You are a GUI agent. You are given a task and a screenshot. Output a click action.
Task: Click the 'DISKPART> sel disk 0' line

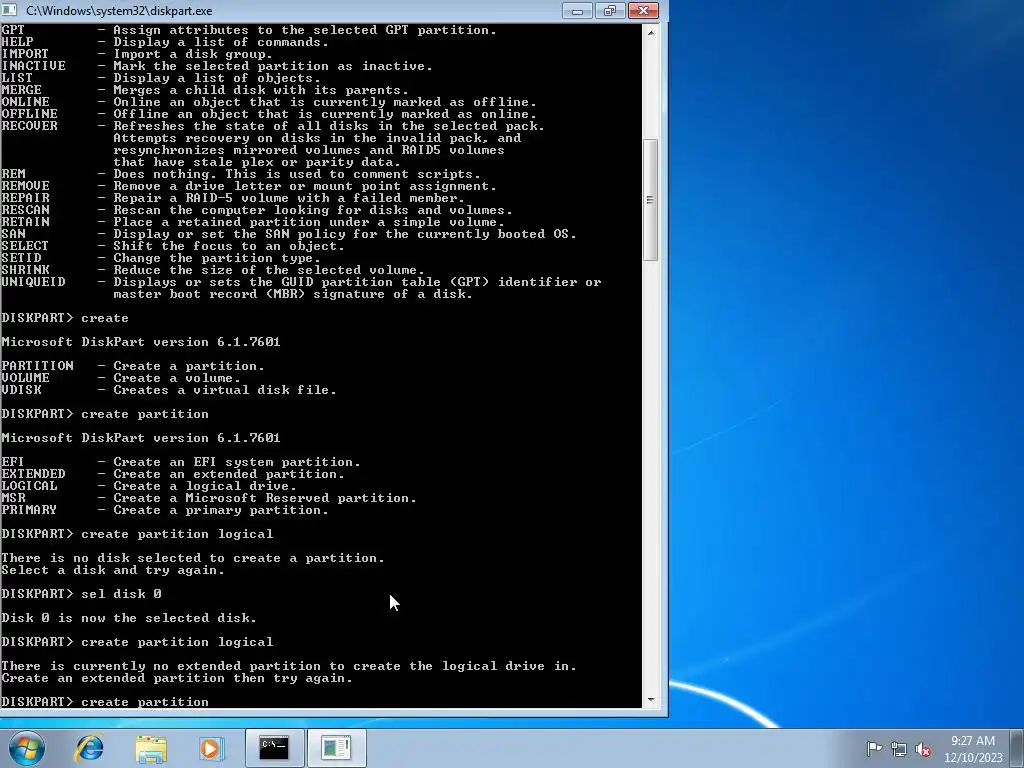82,594
